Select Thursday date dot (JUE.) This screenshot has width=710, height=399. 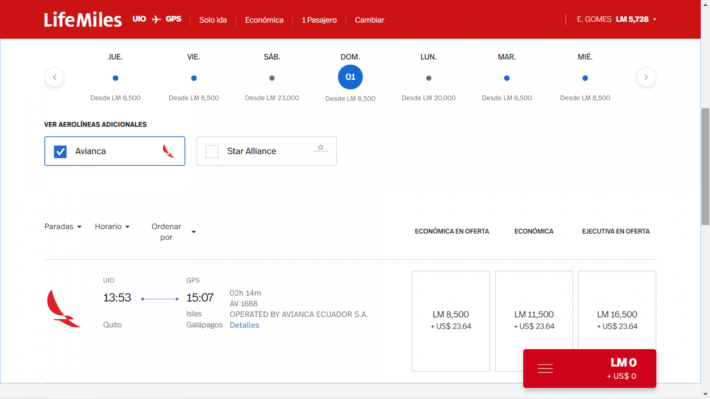(x=115, y=78)
